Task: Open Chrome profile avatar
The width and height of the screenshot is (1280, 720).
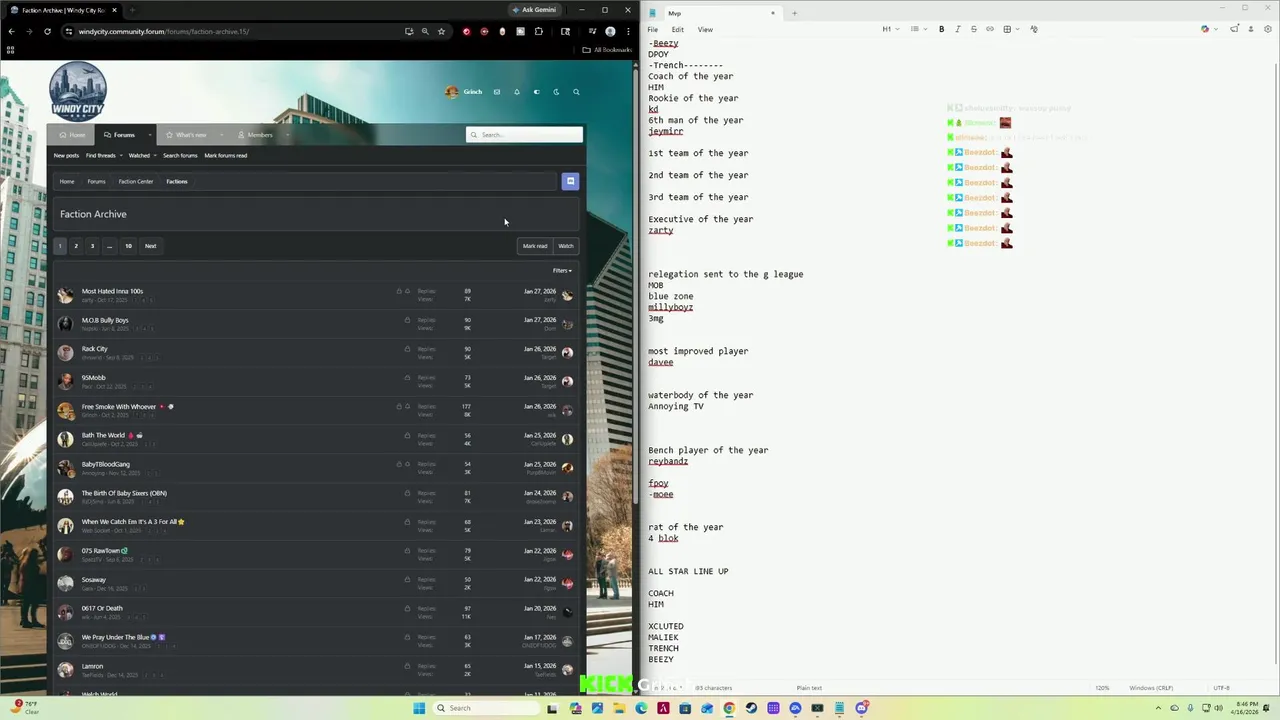Action: [610, 31]
